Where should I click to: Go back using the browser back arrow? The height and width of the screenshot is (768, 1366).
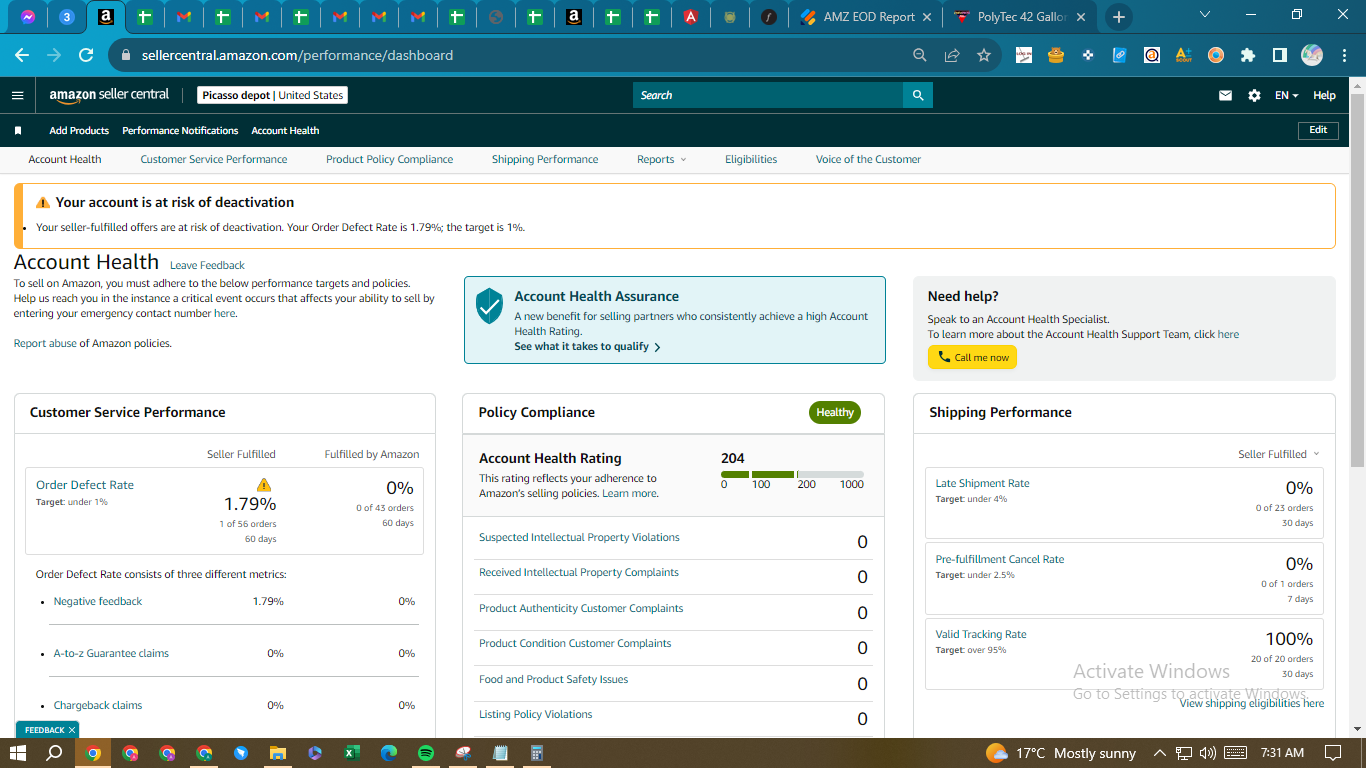pyautogui.click(x=21, y=55)
